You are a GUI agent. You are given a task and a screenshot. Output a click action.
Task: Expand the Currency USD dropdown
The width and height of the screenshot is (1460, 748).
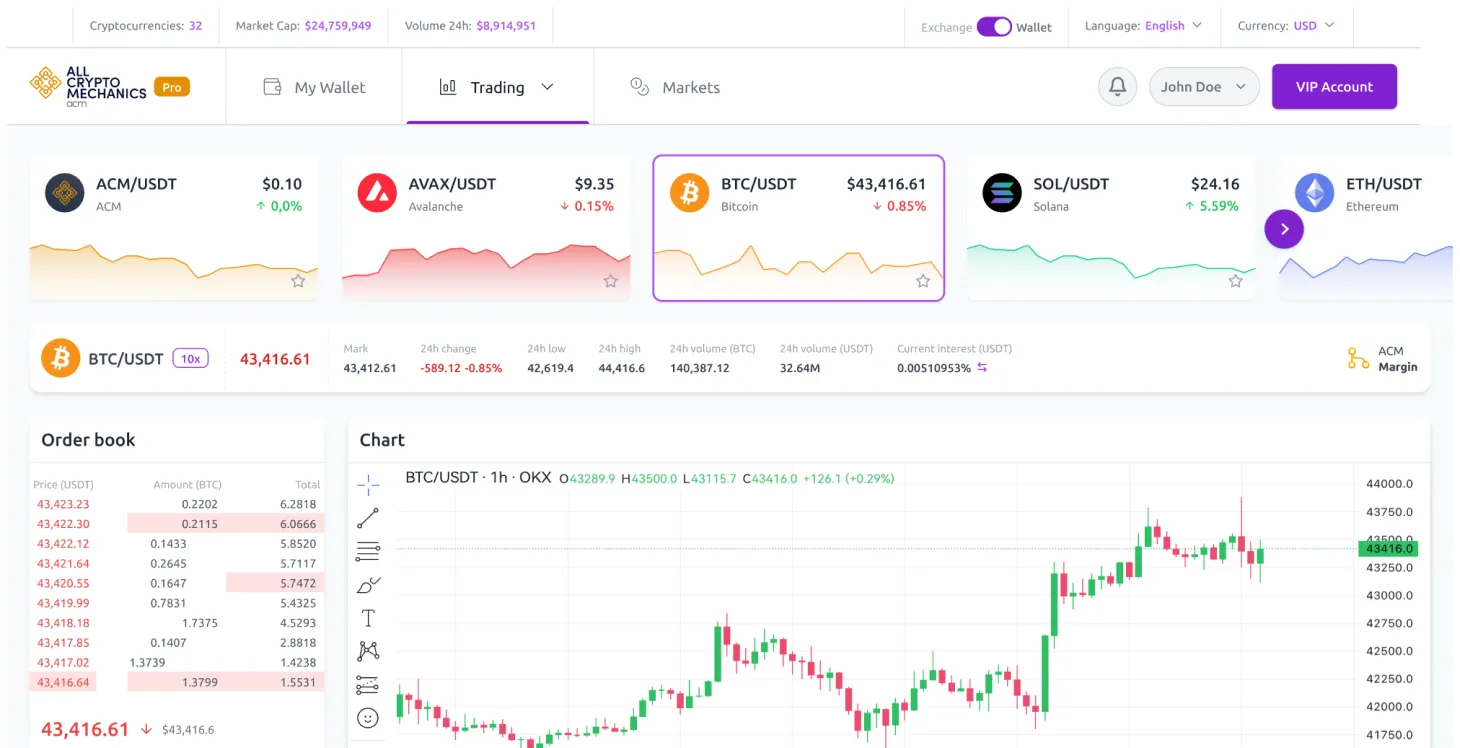pyautogui.click(x=1287, y=25)
